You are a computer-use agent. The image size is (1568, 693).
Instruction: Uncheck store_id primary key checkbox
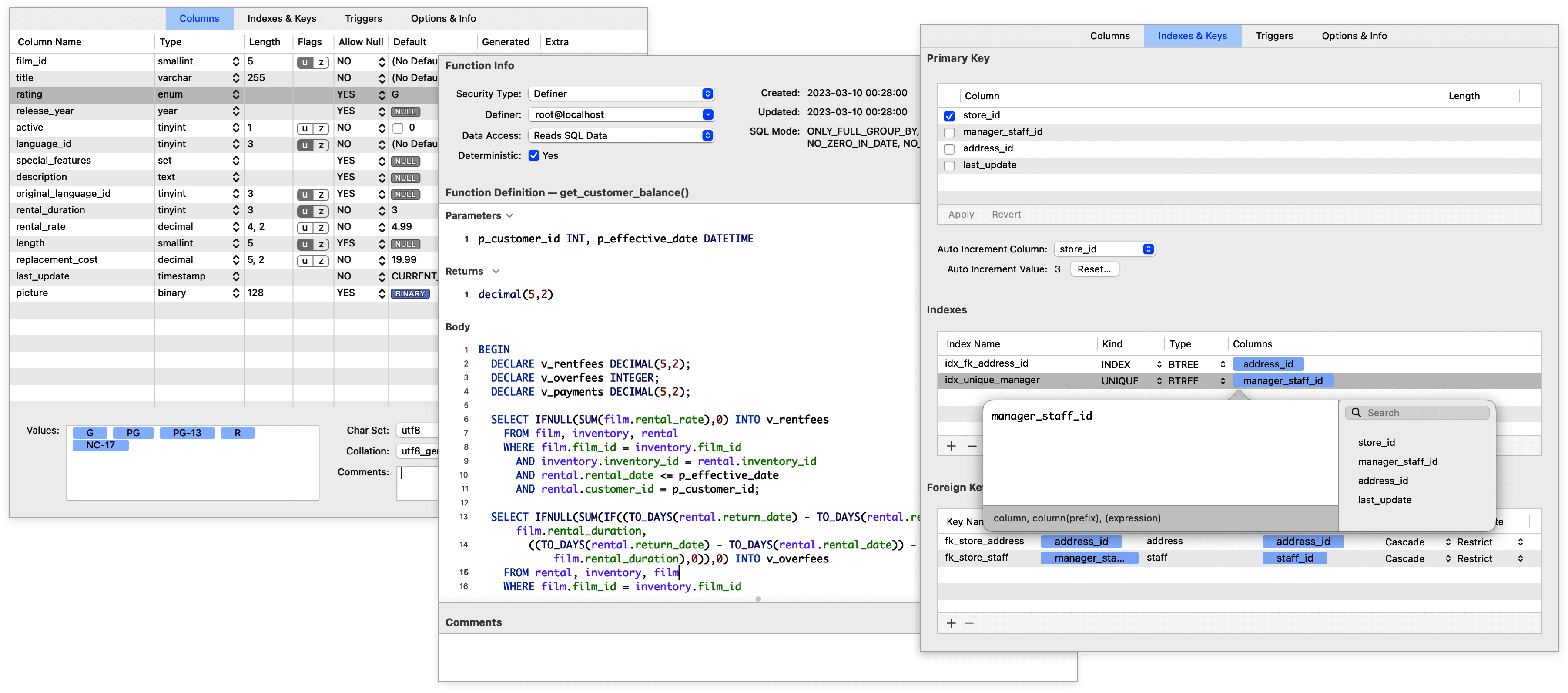(949, 115)
